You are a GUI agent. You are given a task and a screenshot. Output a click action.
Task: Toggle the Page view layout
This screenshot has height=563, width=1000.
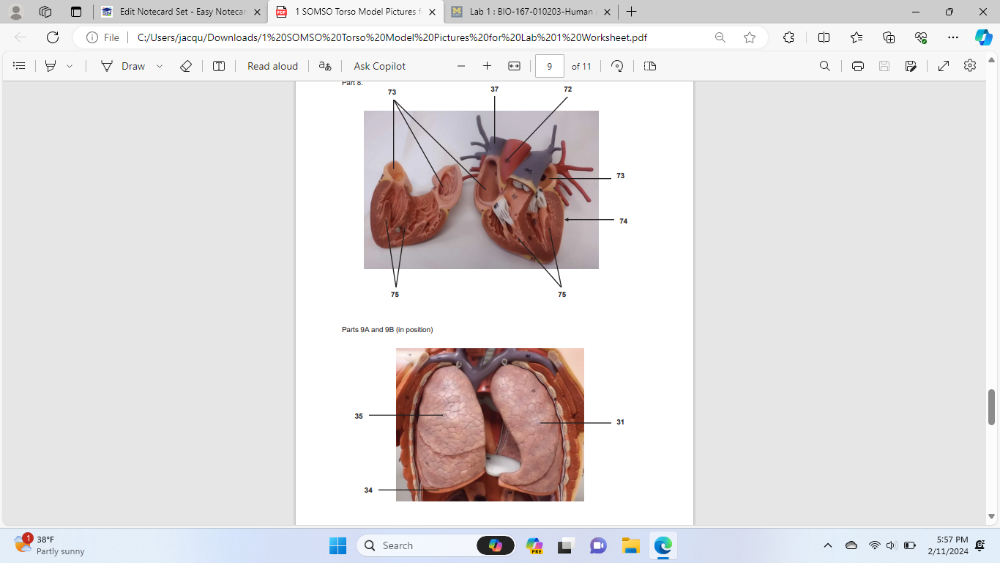pyautogui.click(x=650, y=66)
